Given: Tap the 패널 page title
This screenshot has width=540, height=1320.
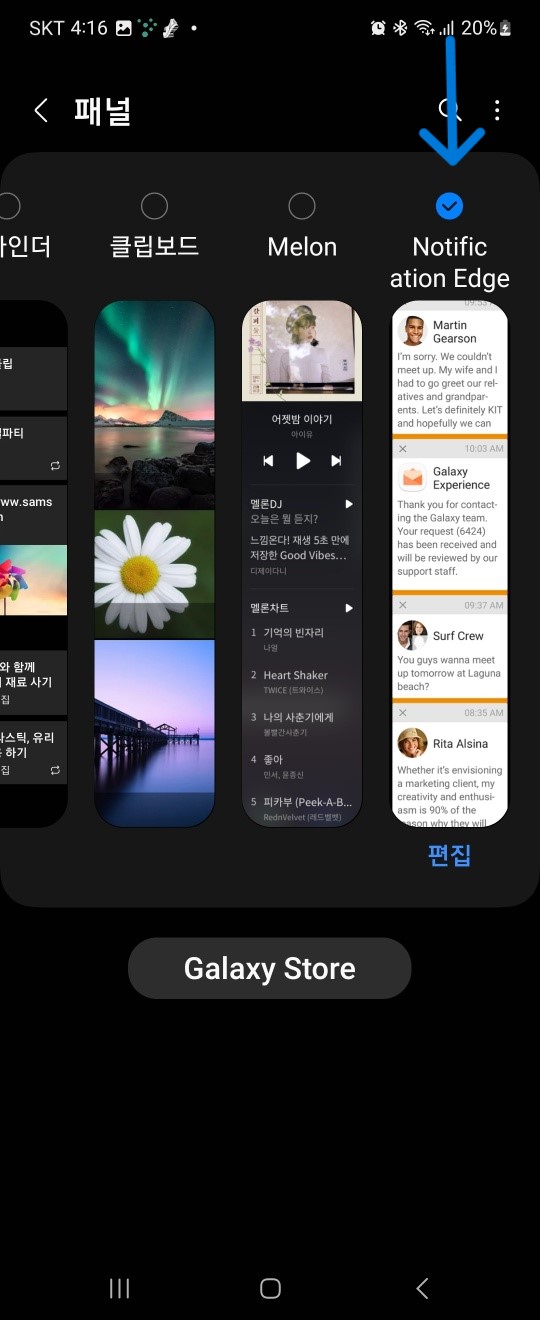Looking at the screenshot, I should click(x=102, y=110).
